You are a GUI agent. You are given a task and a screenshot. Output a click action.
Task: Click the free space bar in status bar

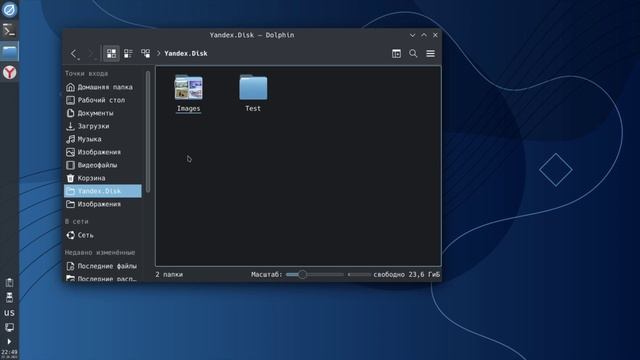coord(359,275)
